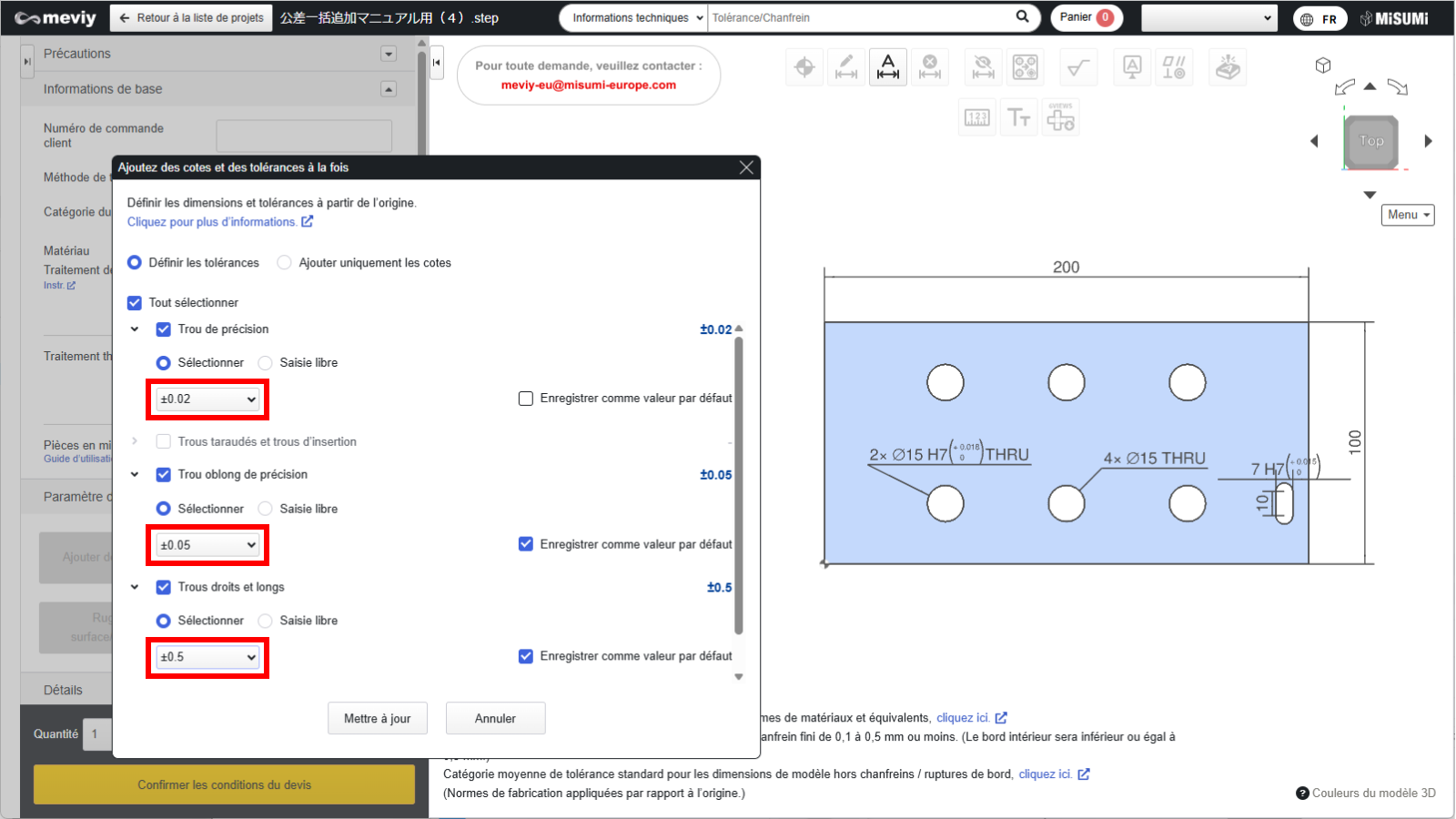This screenshot has height=819, width=1456.
Task: Click the Numéro de commande client field
Action: [304, 136]
